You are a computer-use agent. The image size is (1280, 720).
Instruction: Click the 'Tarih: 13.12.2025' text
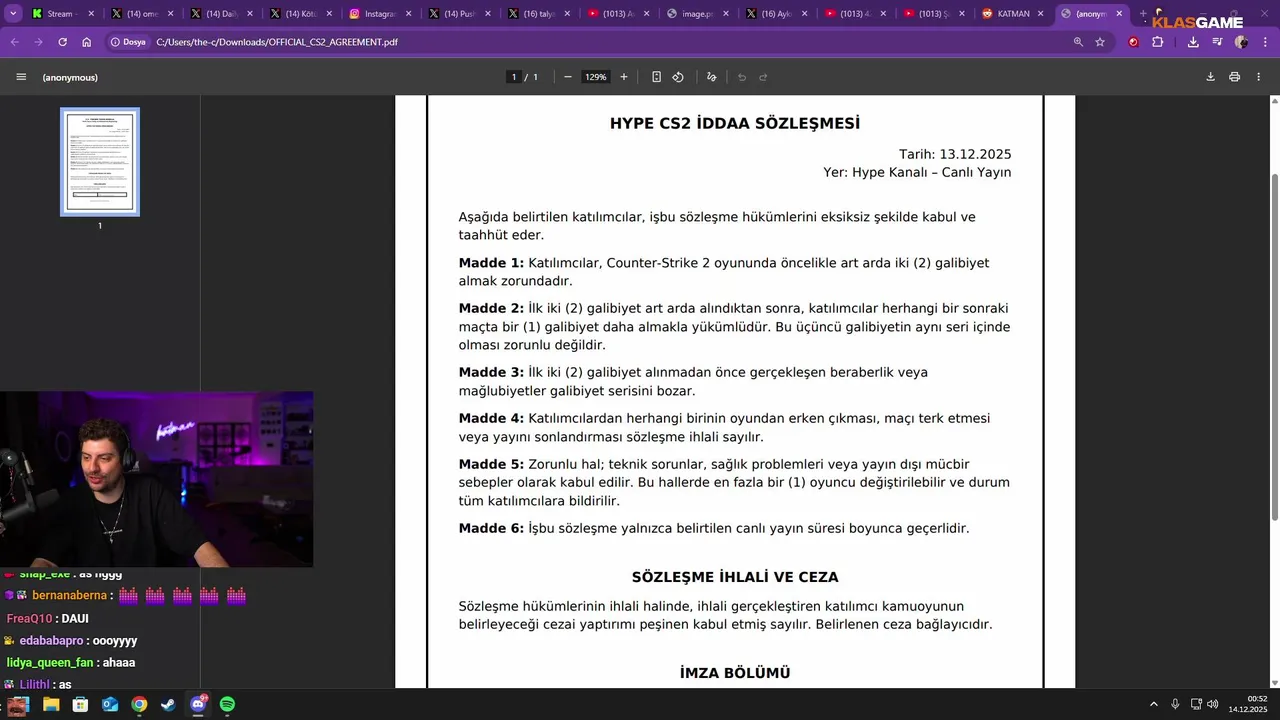point(955,154)
